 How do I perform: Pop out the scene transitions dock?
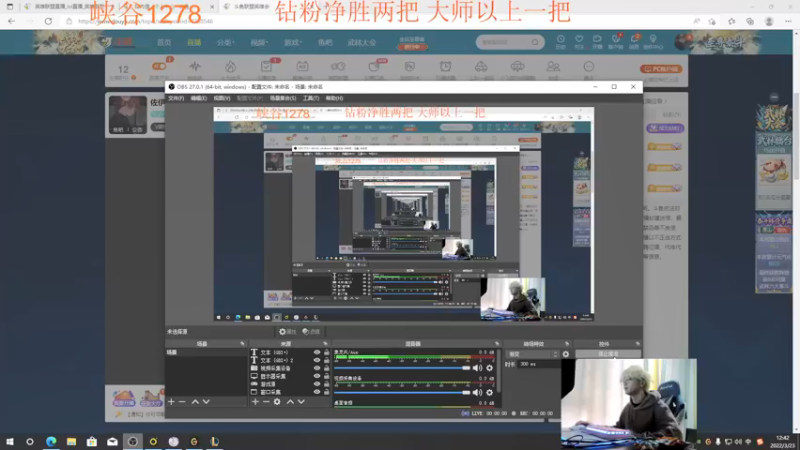click(x=567, y=344)
